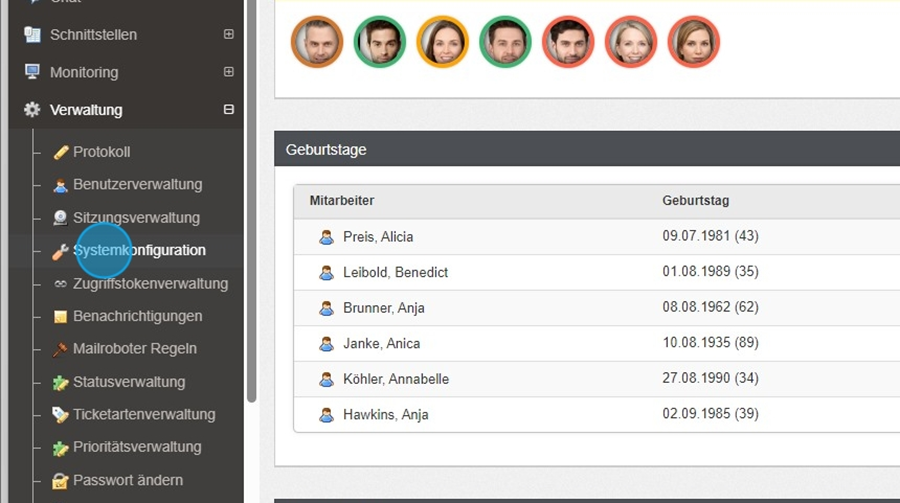Viewport: 900px width, 503px height.
Task: Click the tag icon for Ticketartenverwaltung
Action: (61, 415)
